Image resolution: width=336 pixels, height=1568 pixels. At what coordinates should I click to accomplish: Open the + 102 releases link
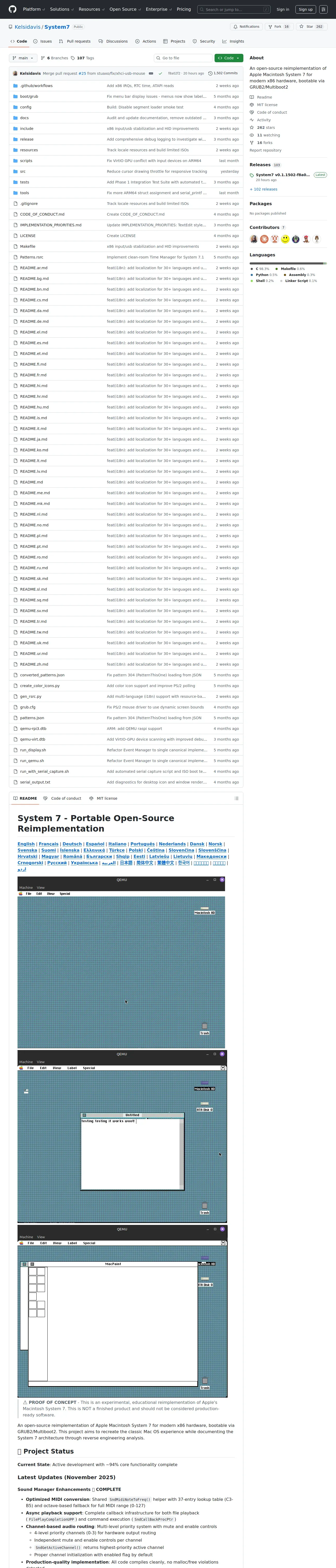(x=264, y=189)
